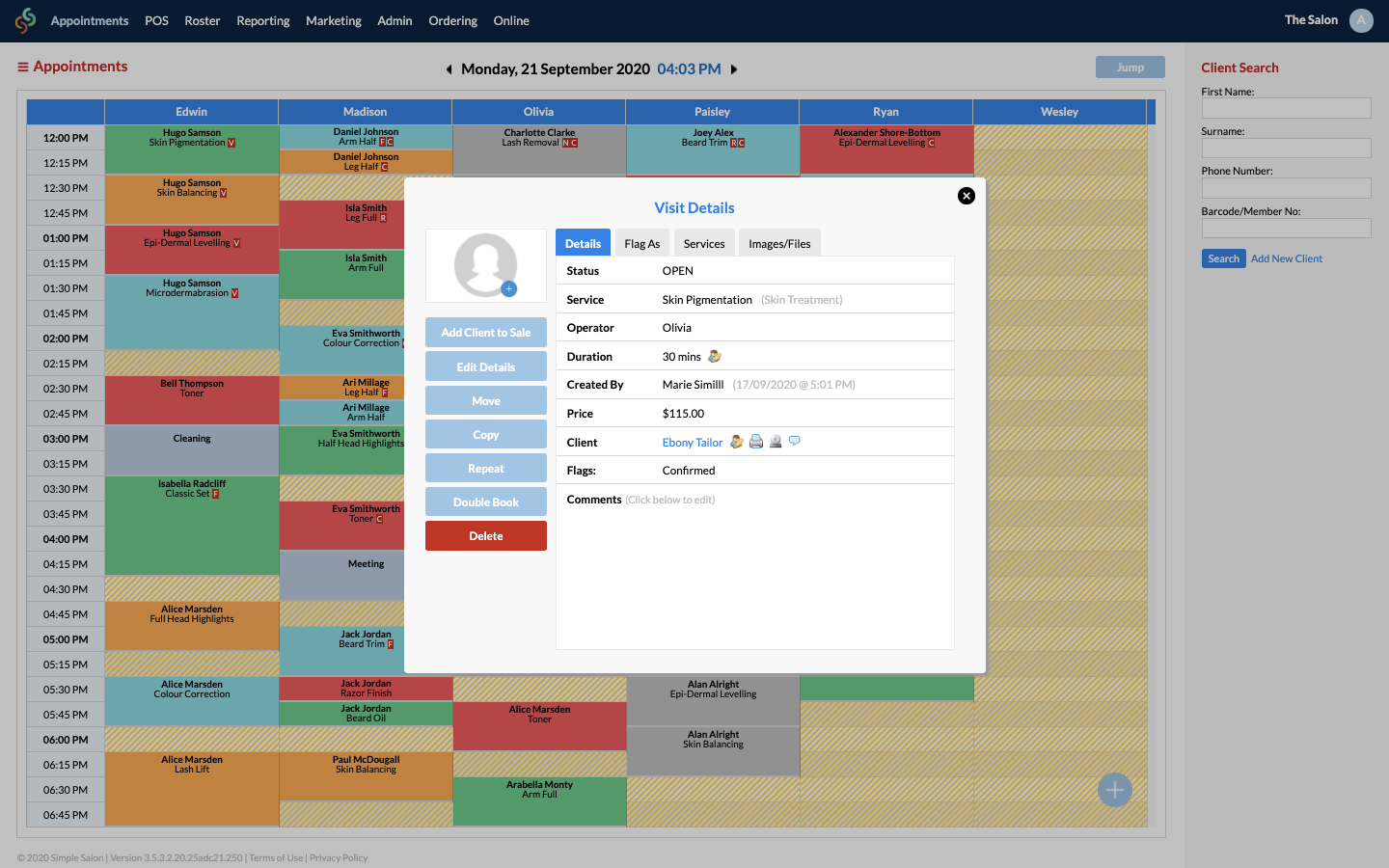Click the Edwin column header
This screenshot has width=1389, height=868.
click(x=191, y=112)
